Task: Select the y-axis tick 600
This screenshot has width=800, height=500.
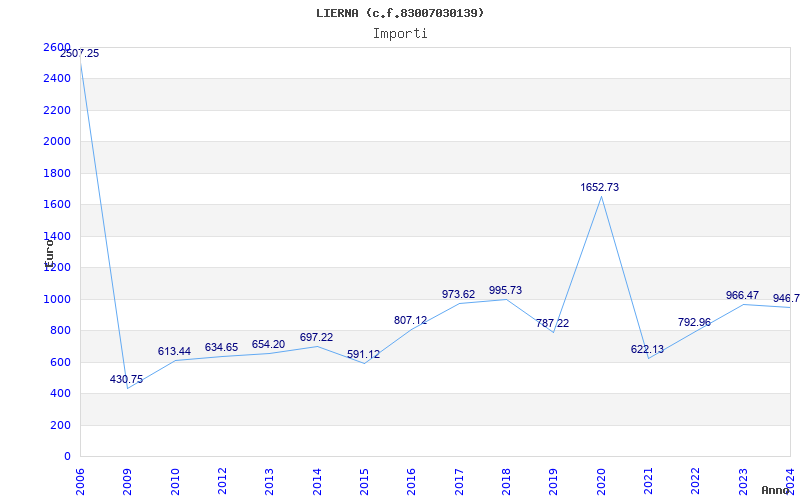Action: (x=60, y=362)
